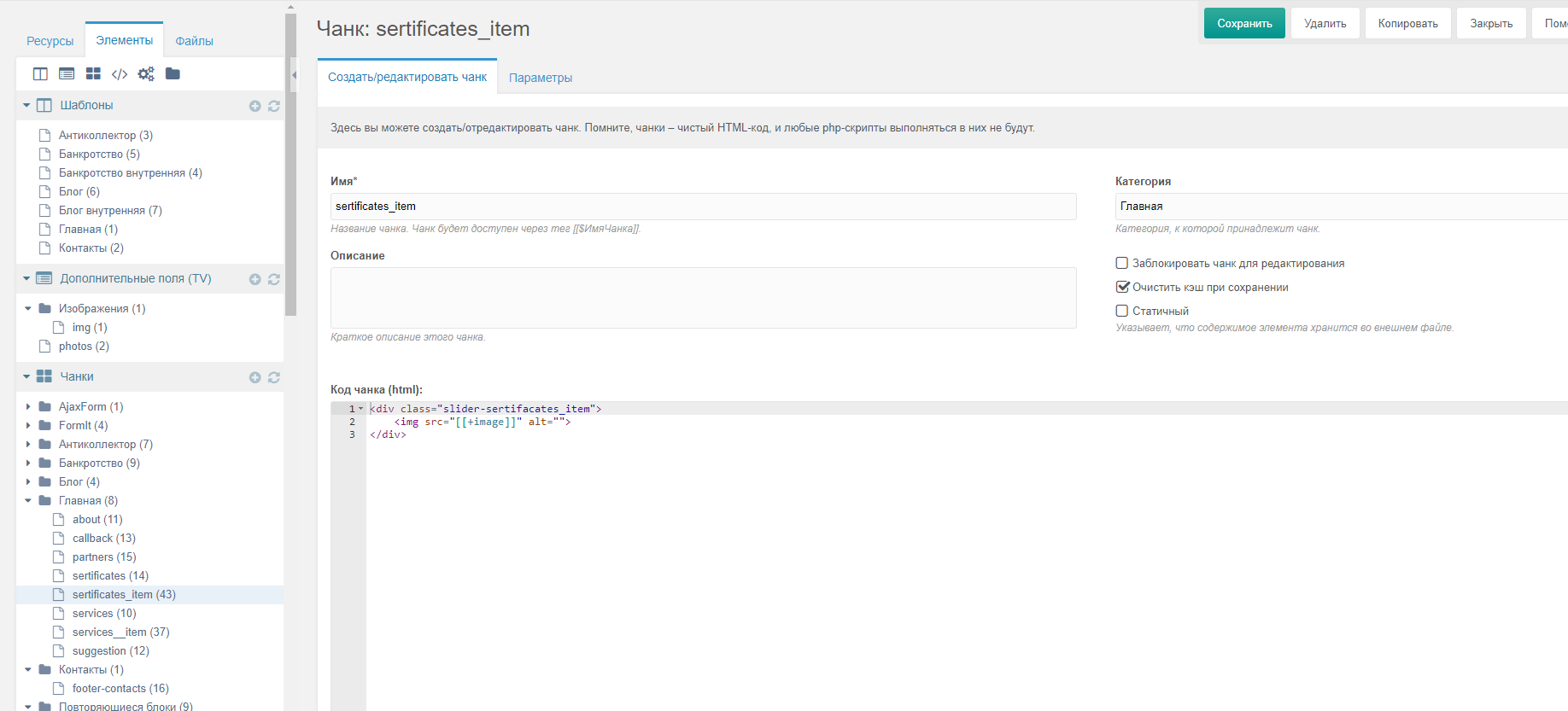
Task: Click the categories folder icon in the toolbar
Action: (173, 73)
